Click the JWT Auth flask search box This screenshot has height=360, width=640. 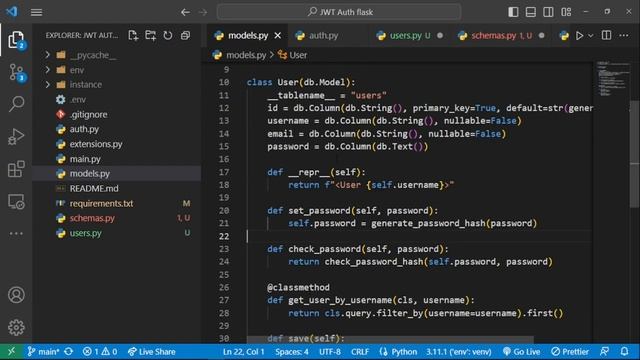pos(339,12)
